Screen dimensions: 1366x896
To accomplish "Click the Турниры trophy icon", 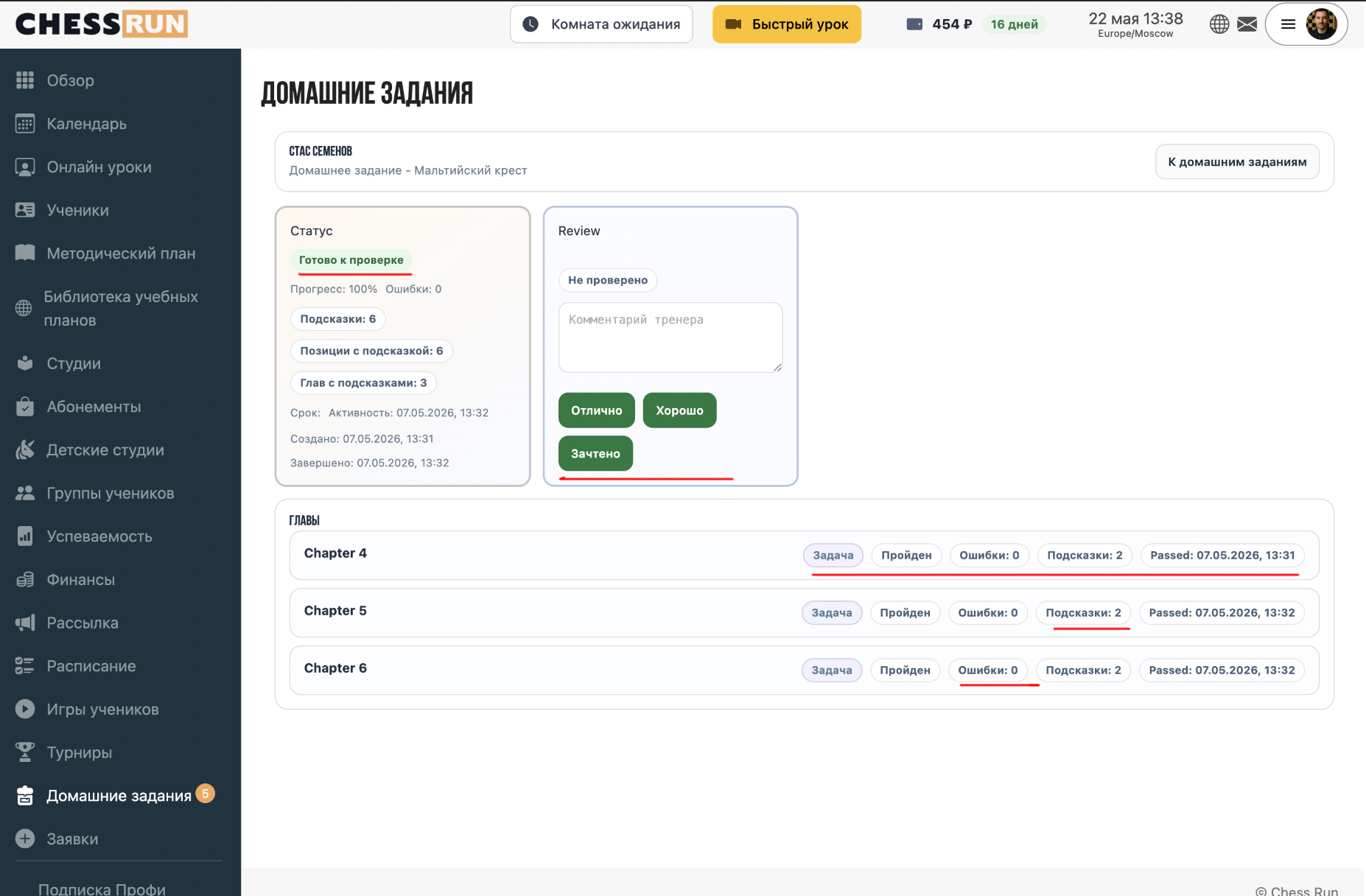I will 25,752.
